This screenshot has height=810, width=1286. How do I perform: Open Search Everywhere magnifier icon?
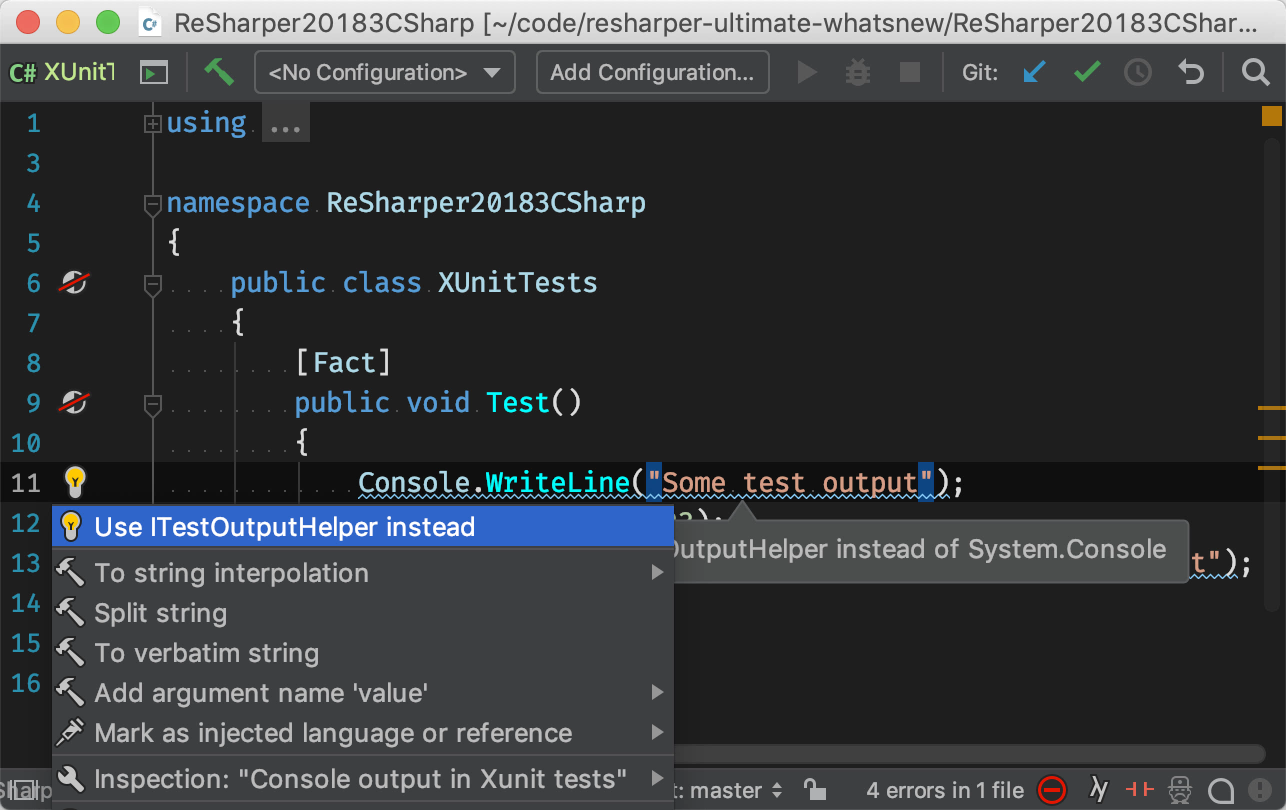pyautogui.click(x=1255, y=72)
